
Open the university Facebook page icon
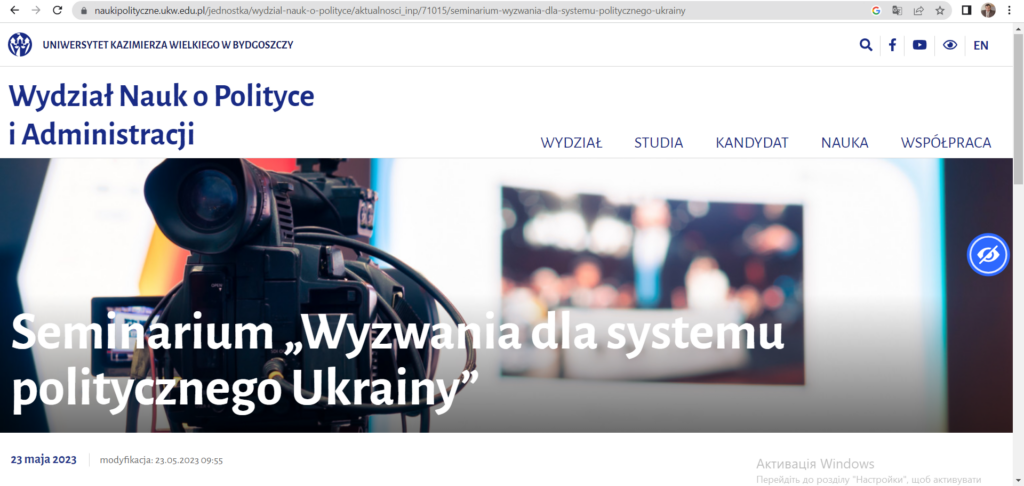[x=892, y=45]
